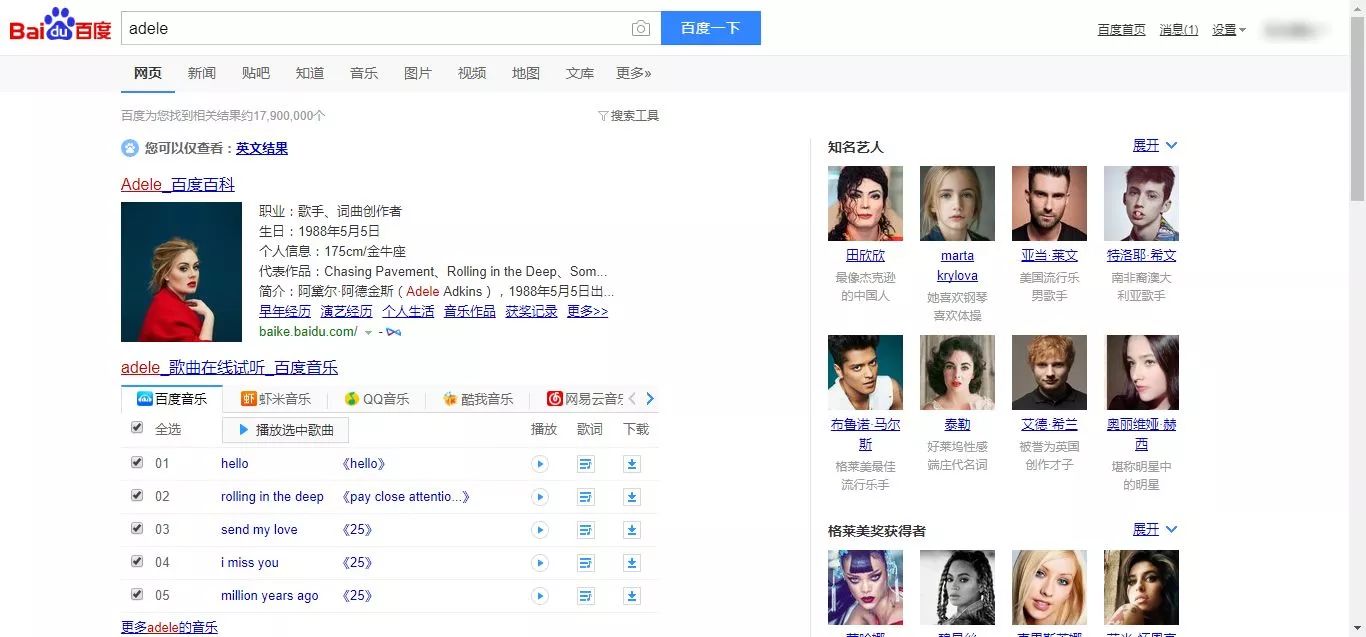Click the 百度一下 search button

pyautogui.click(x=711, y=28)
